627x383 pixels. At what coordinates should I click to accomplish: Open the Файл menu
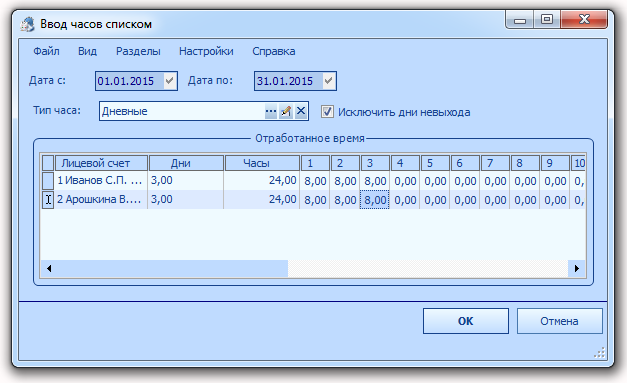tap(46, 51)
